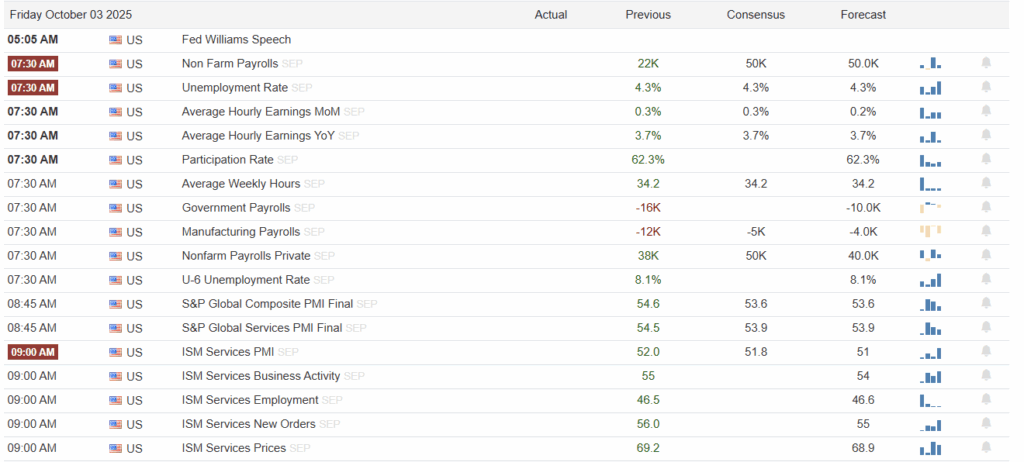The height and width of the screenshot is (462, 1024).
Task: Open the mini chart for Average Weekly Hours
Action: [930, 183]
